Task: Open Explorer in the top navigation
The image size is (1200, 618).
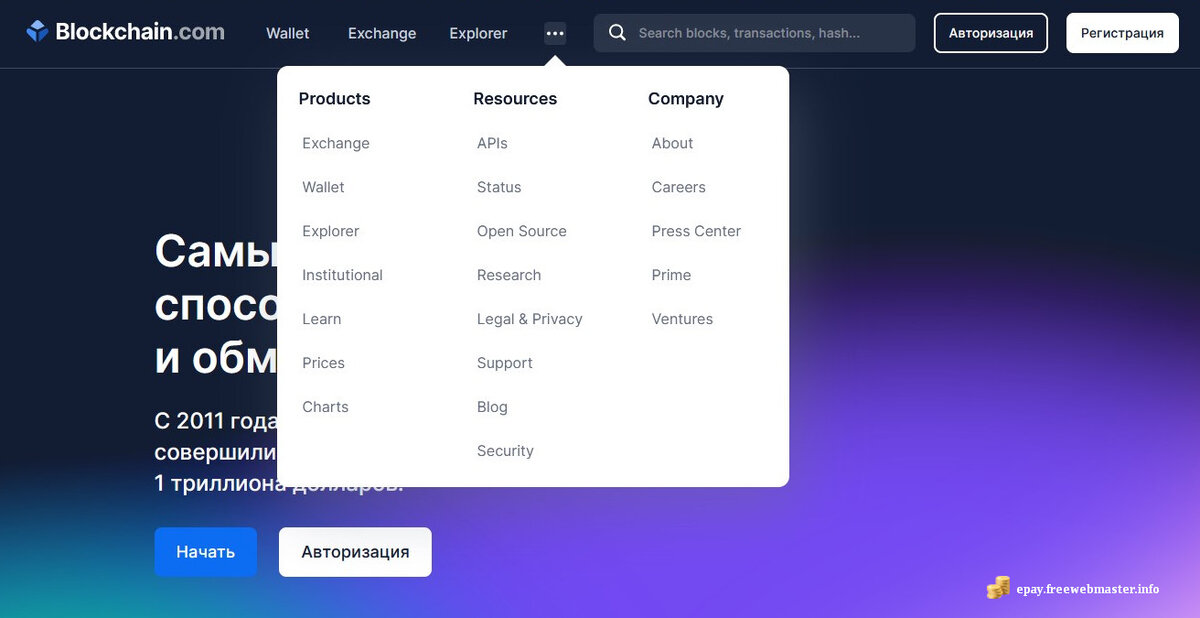Action: 478,33
